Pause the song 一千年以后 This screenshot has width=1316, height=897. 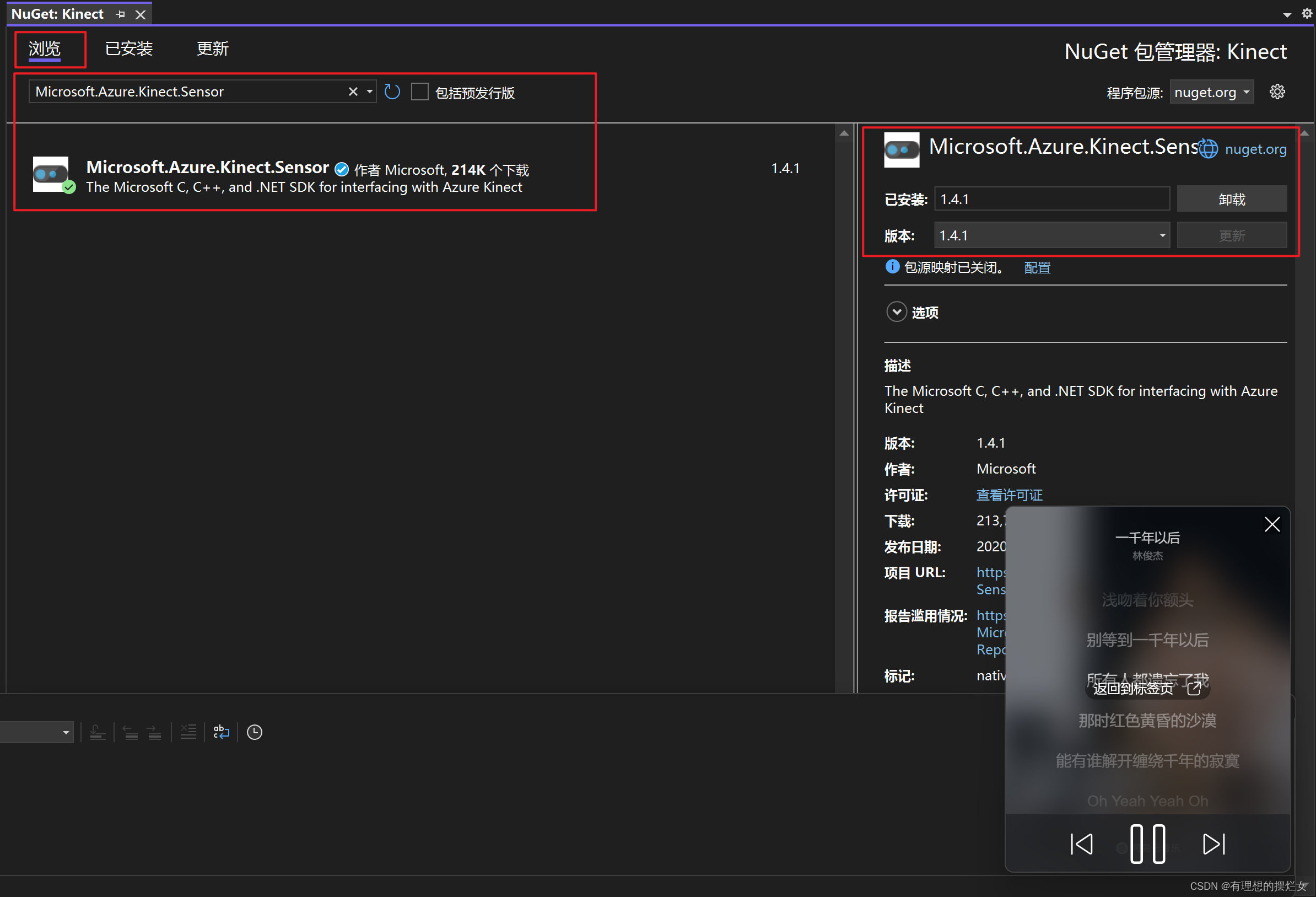click(1147, 843)
